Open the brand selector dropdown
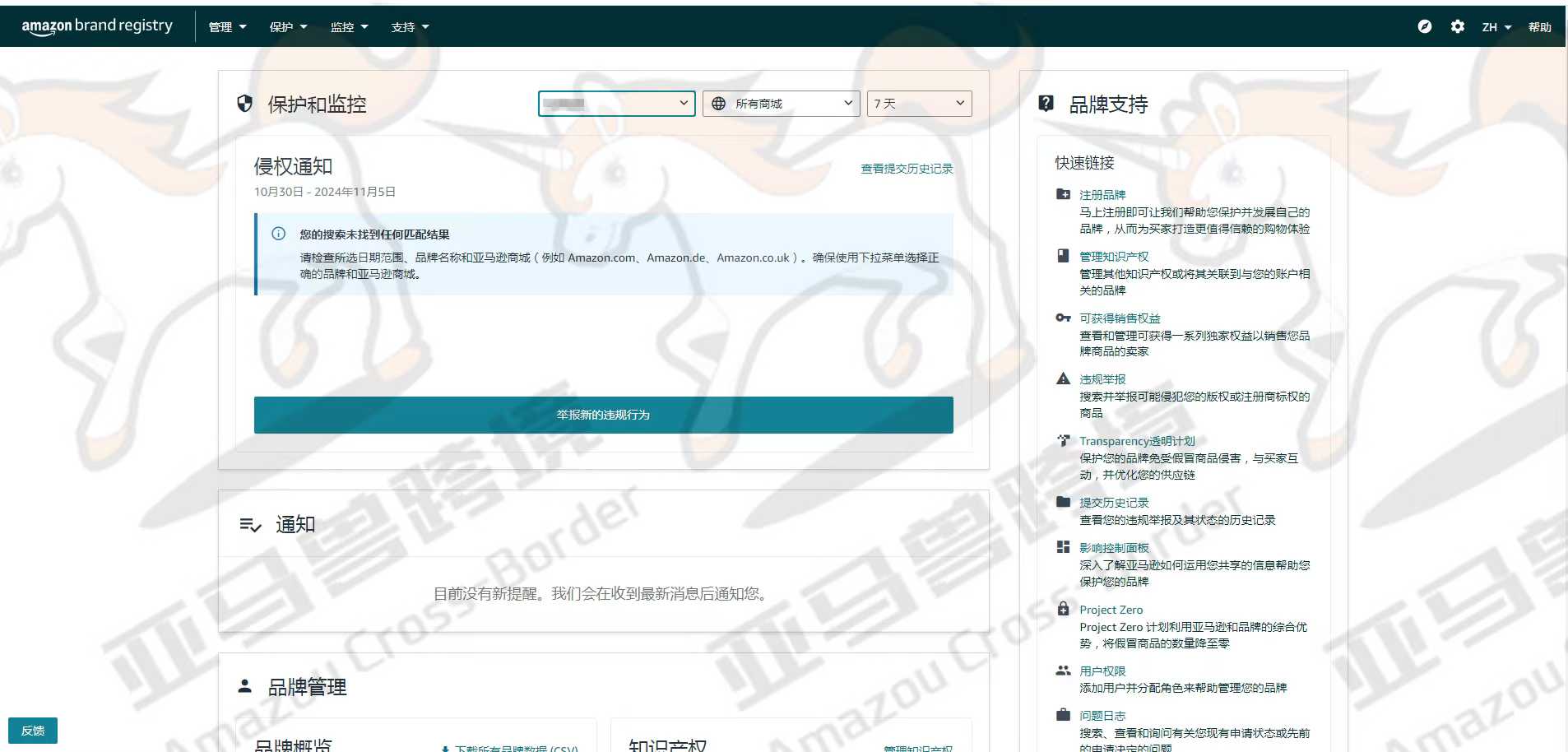The height and width of the screenshot is (752, 1568). [617, 104]
